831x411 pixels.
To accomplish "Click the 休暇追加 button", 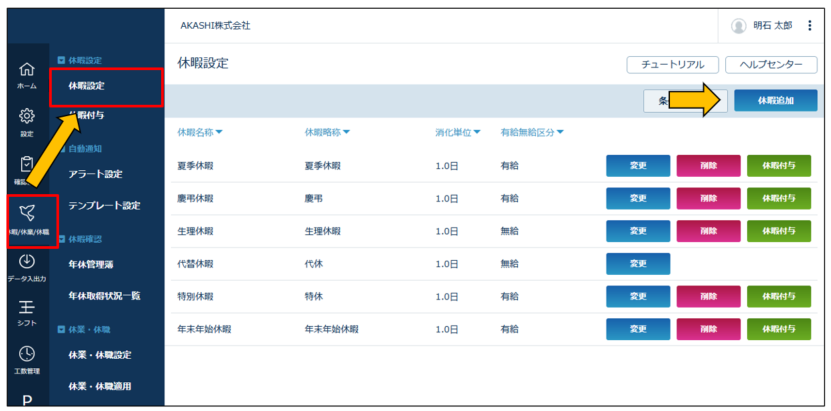I will point(776,101).
